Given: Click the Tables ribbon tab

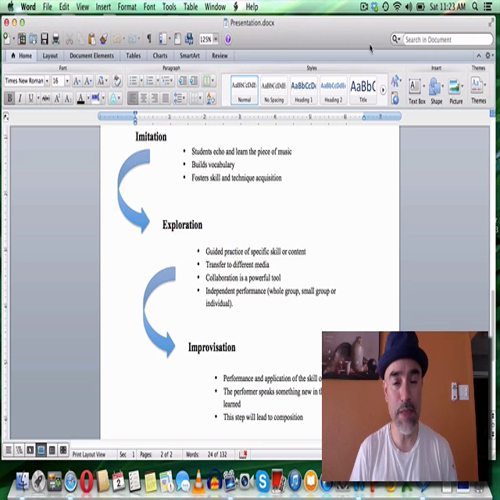Looking at the screenshot, I should click(133, 56).
